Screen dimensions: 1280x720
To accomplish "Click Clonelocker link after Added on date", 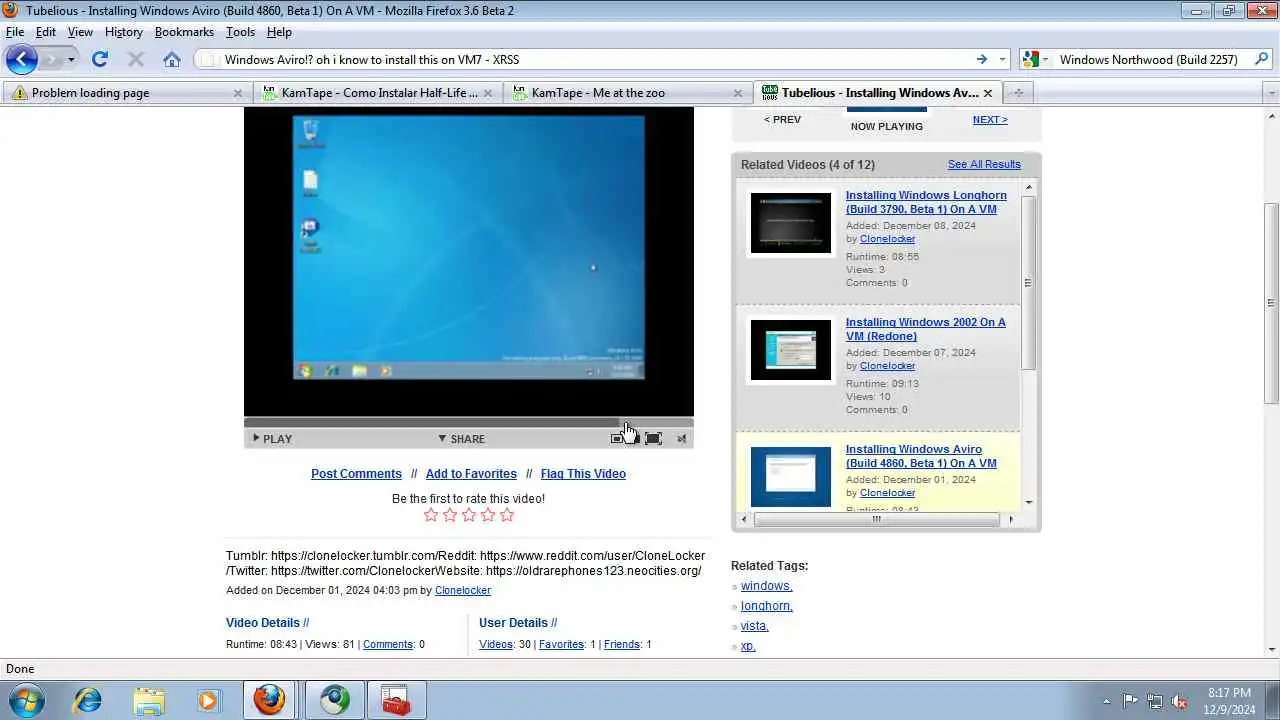I will 463,590.
